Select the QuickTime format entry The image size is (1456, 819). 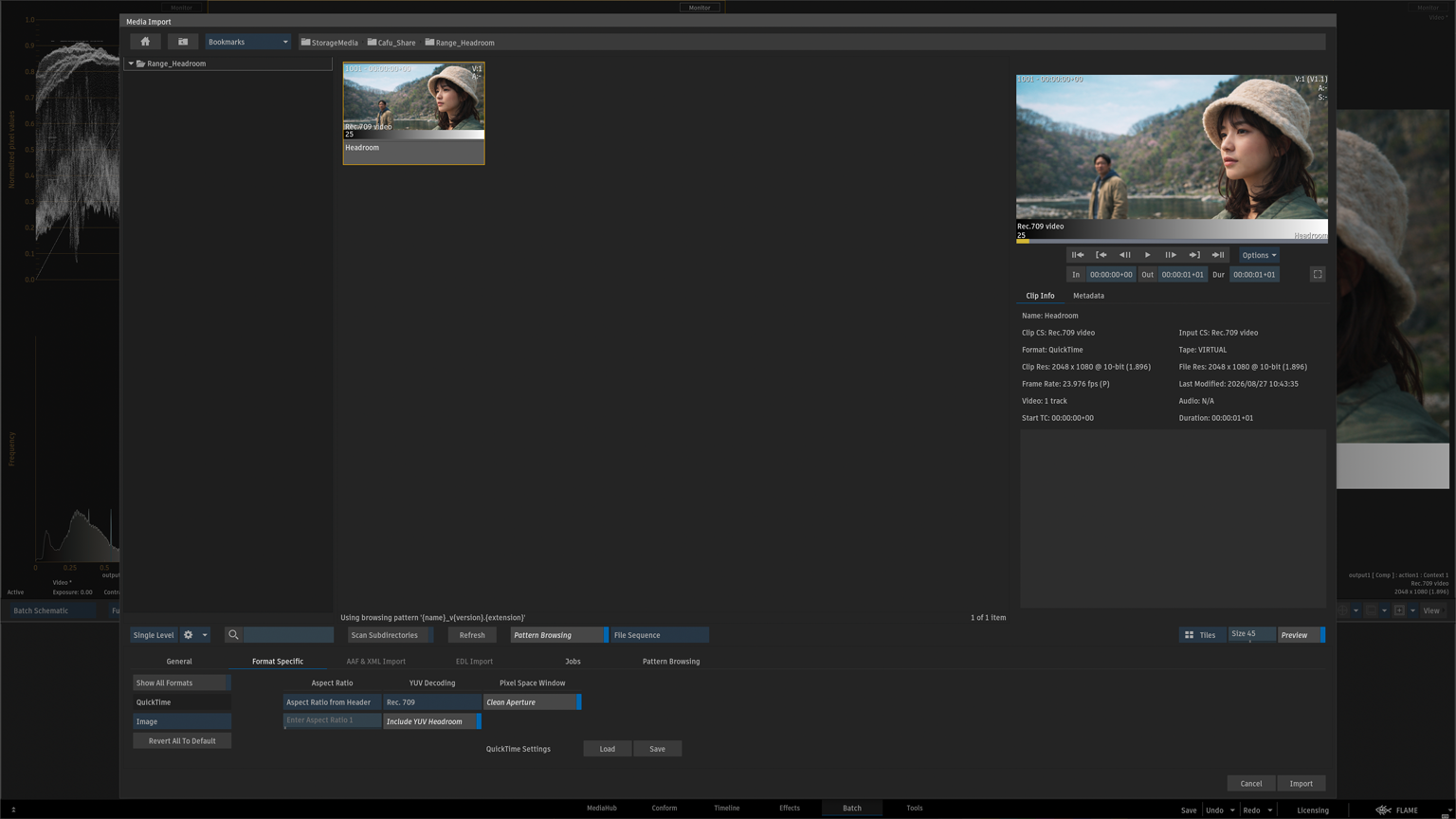(182, 702)
